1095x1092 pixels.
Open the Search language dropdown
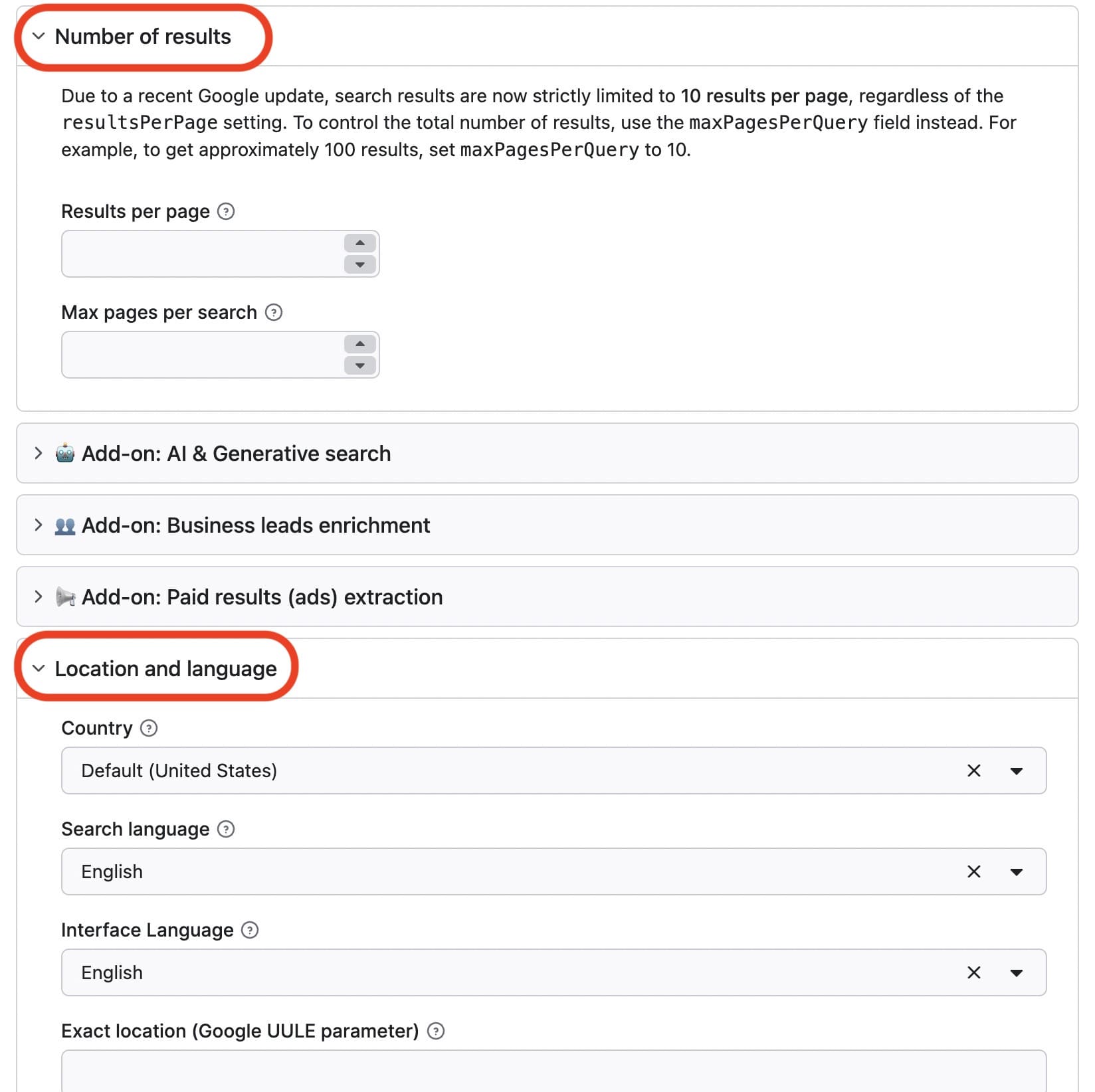click(x=1017, y=871)
